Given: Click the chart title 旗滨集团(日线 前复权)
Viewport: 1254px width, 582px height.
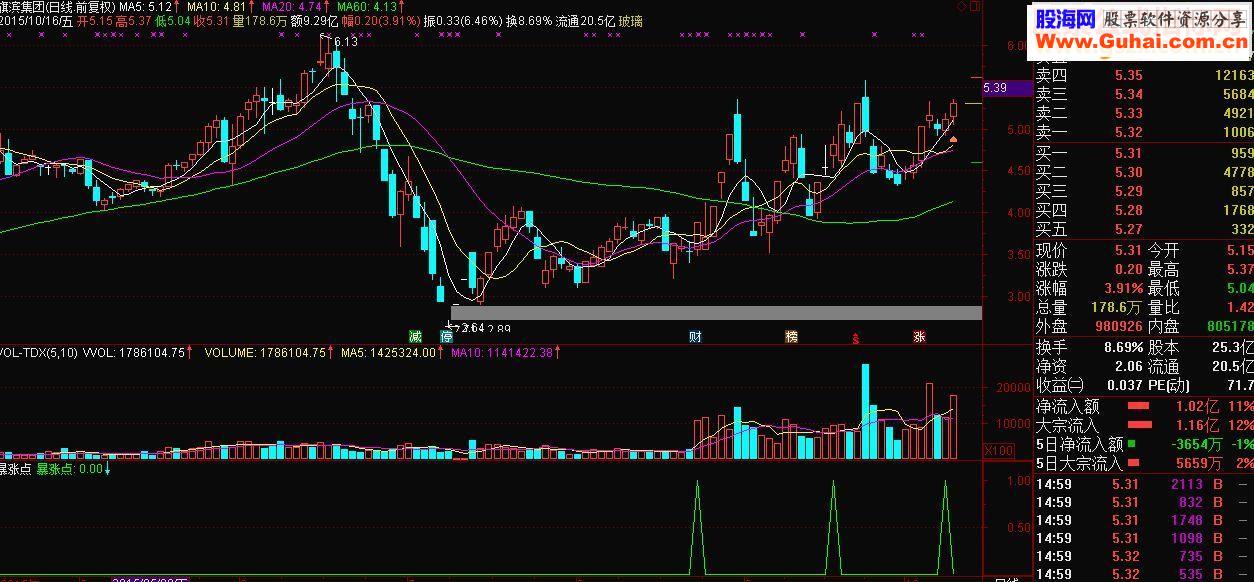Looking at the screenshot, I should tap(57, 6).
